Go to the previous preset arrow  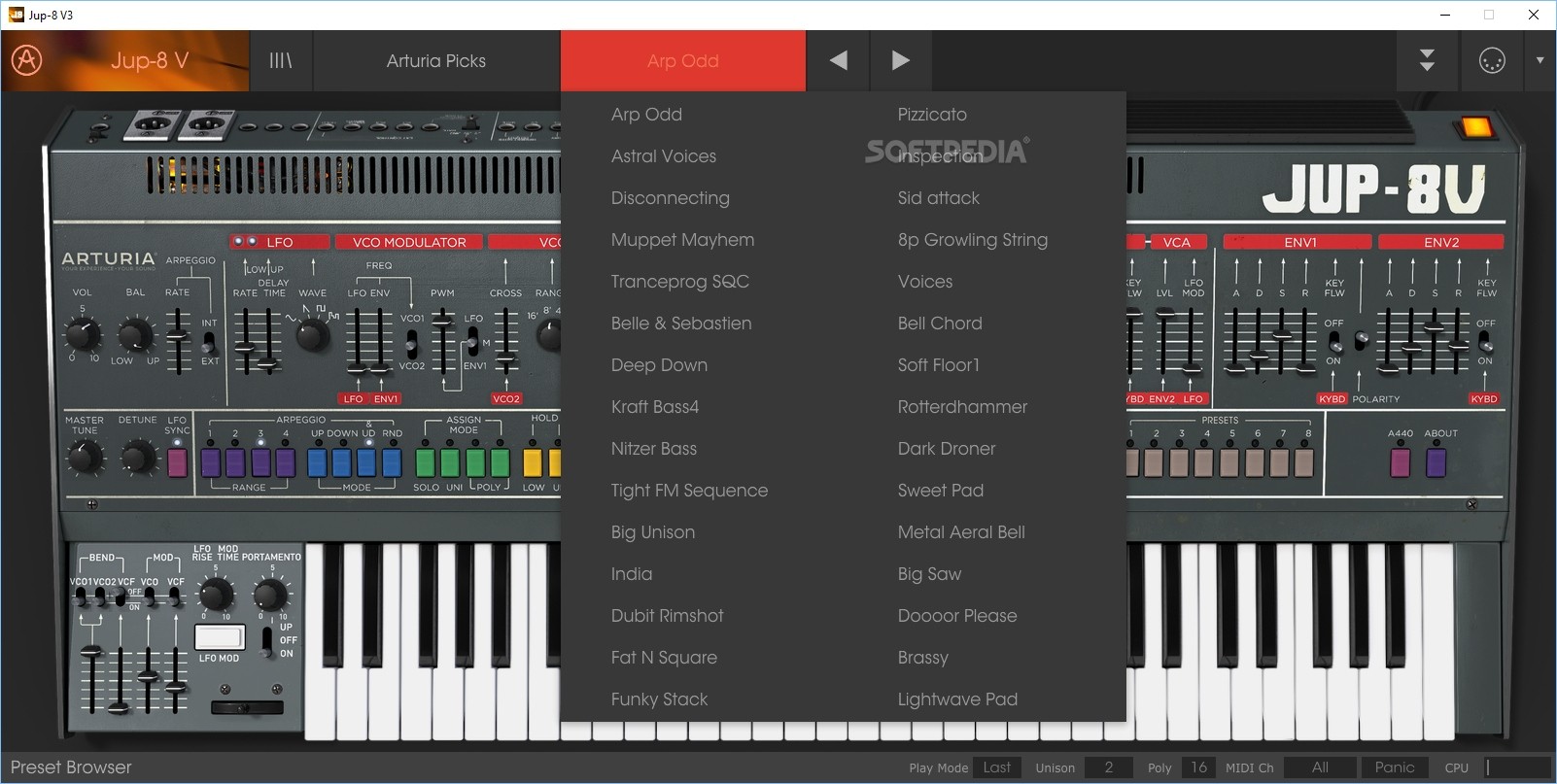tap(838, 60)
